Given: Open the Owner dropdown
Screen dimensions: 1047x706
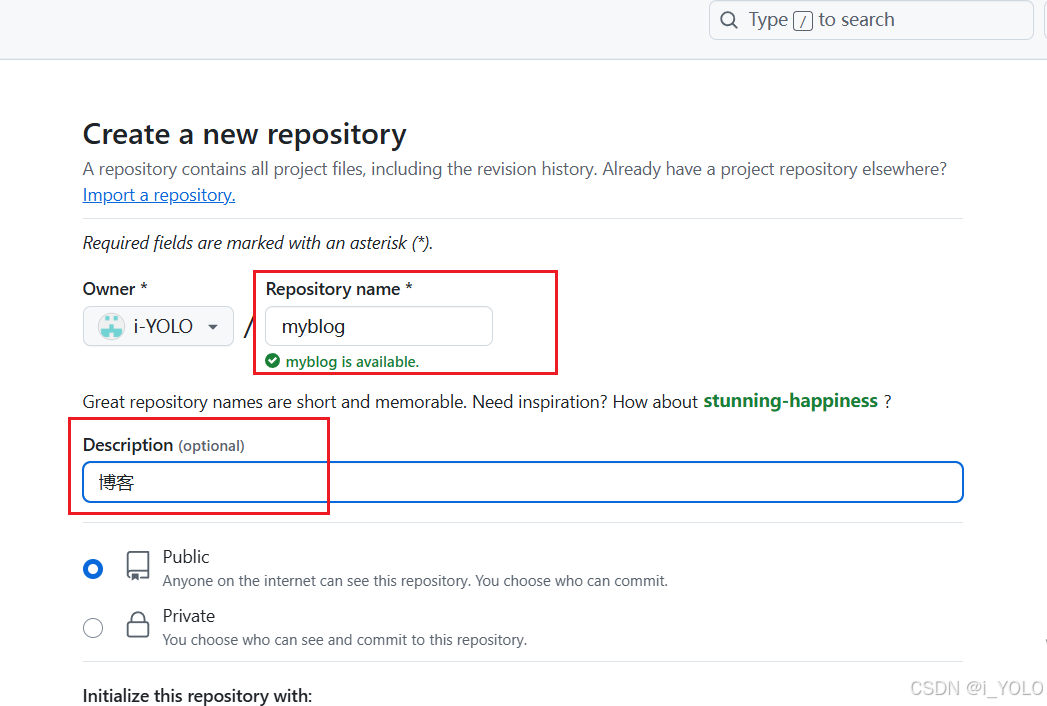Looking at the screenshot, I should coord(158,326).
